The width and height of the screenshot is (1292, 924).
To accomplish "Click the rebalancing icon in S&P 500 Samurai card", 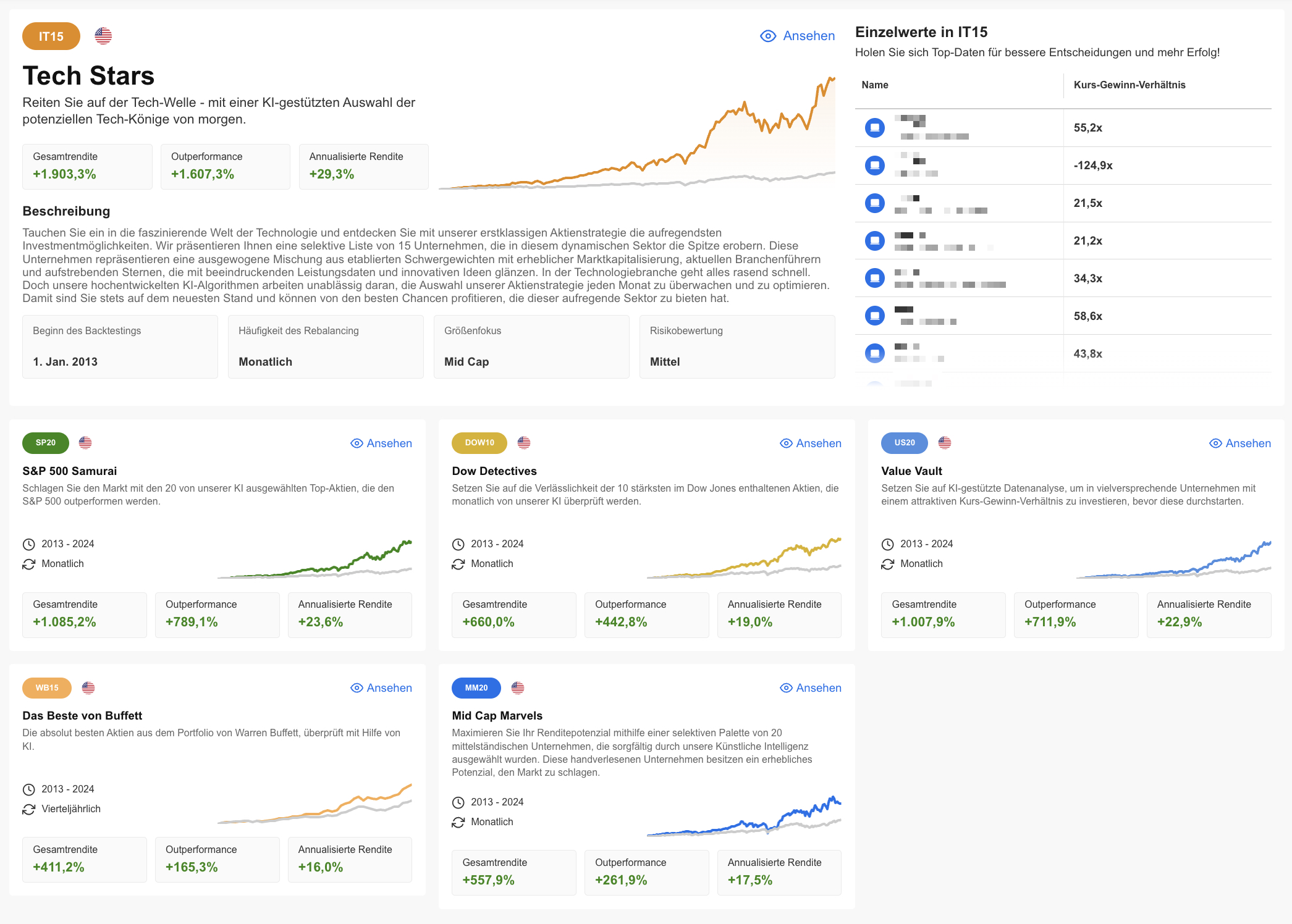I will (29, 564).
